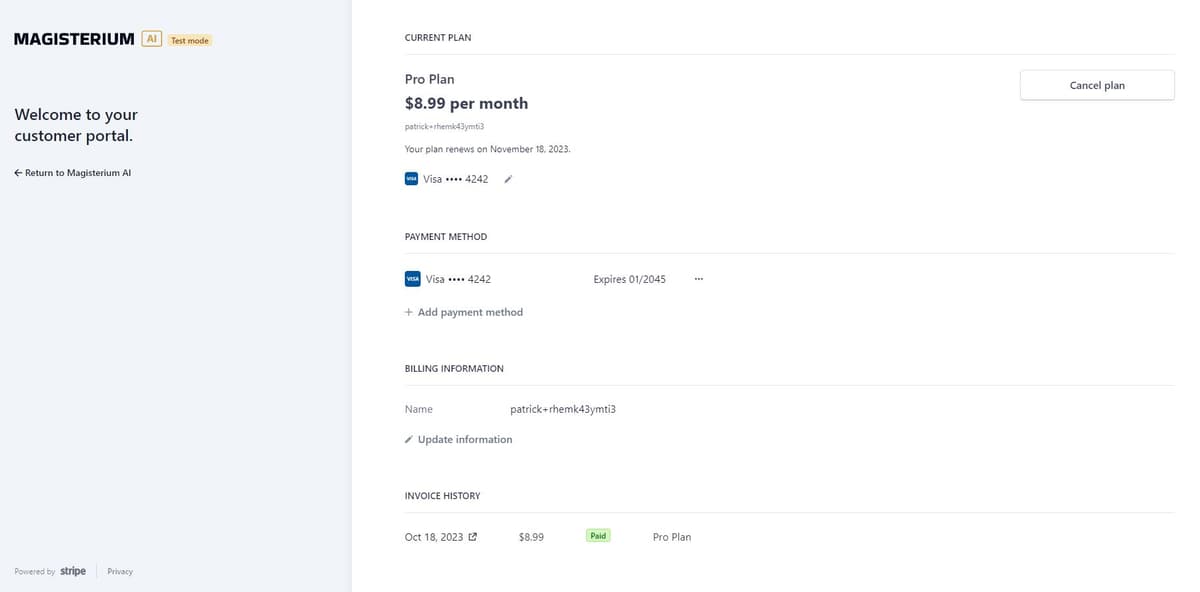The height and width of the screenshot is (592, 1200).
Task: Click the Visa card icon under Current Plan
Action: (x=412, y=178)
